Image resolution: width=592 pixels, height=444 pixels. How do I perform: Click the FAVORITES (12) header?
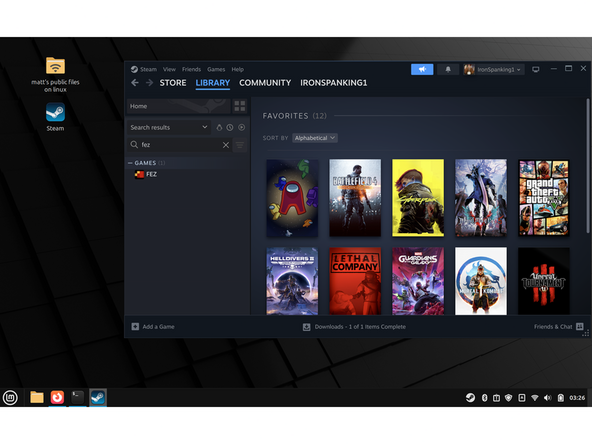294,116
